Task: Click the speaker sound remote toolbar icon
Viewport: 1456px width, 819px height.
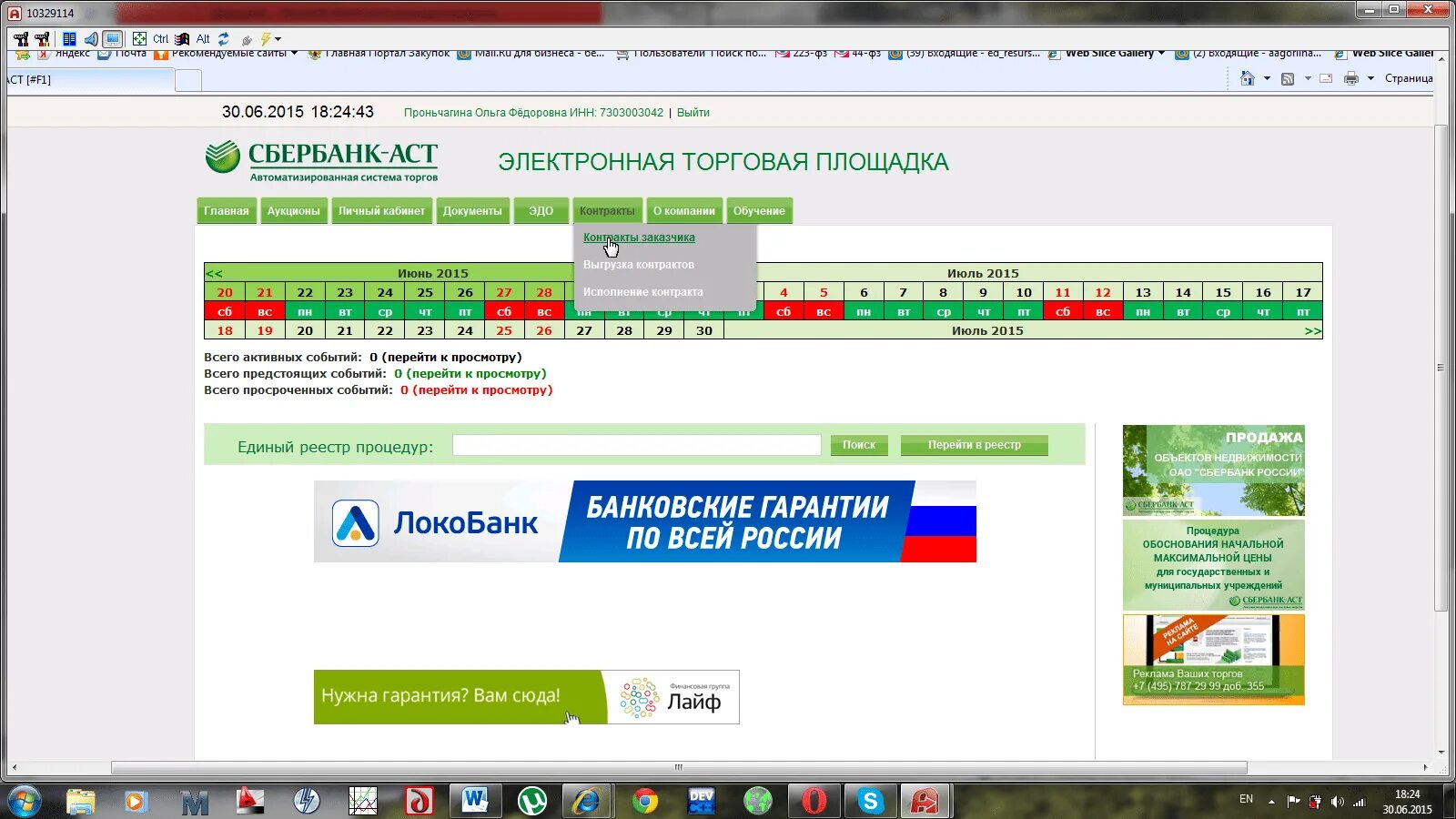Action: tap(91, 39)
